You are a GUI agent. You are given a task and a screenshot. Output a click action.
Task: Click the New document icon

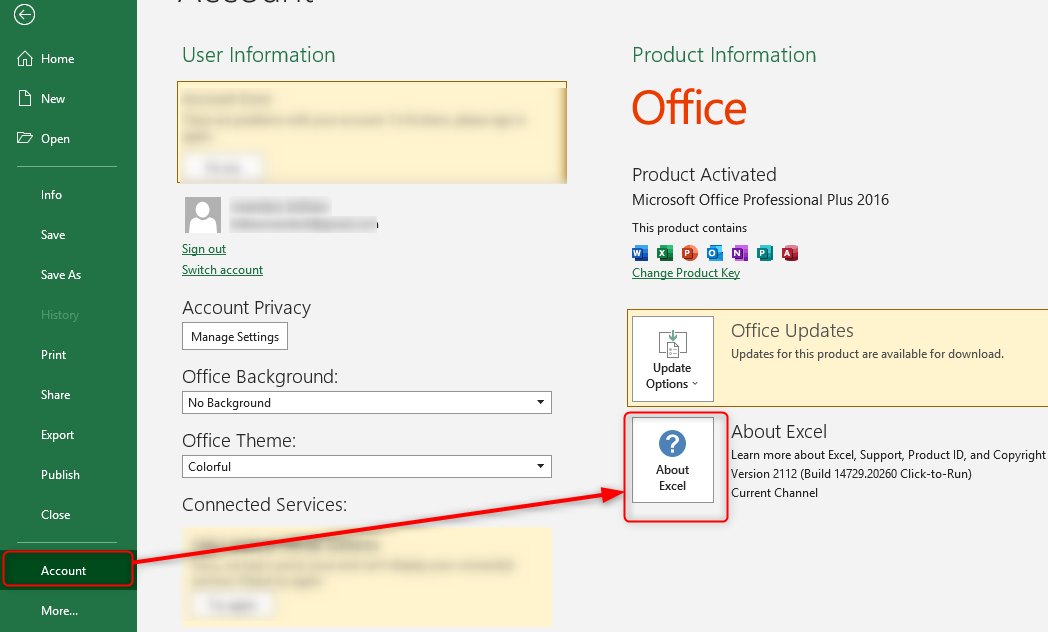25,98
